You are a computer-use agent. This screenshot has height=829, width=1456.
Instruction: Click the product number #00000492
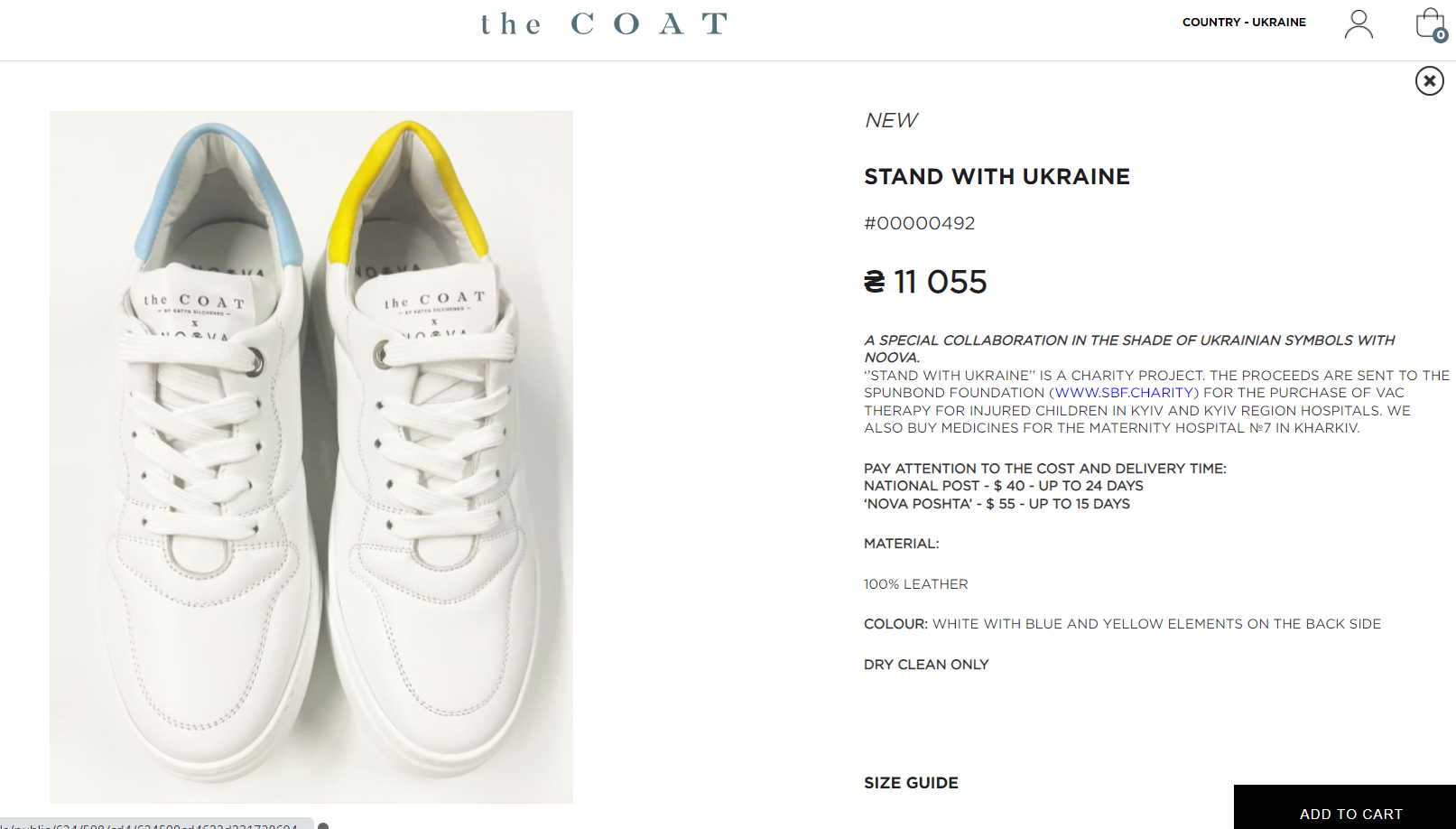919,223
